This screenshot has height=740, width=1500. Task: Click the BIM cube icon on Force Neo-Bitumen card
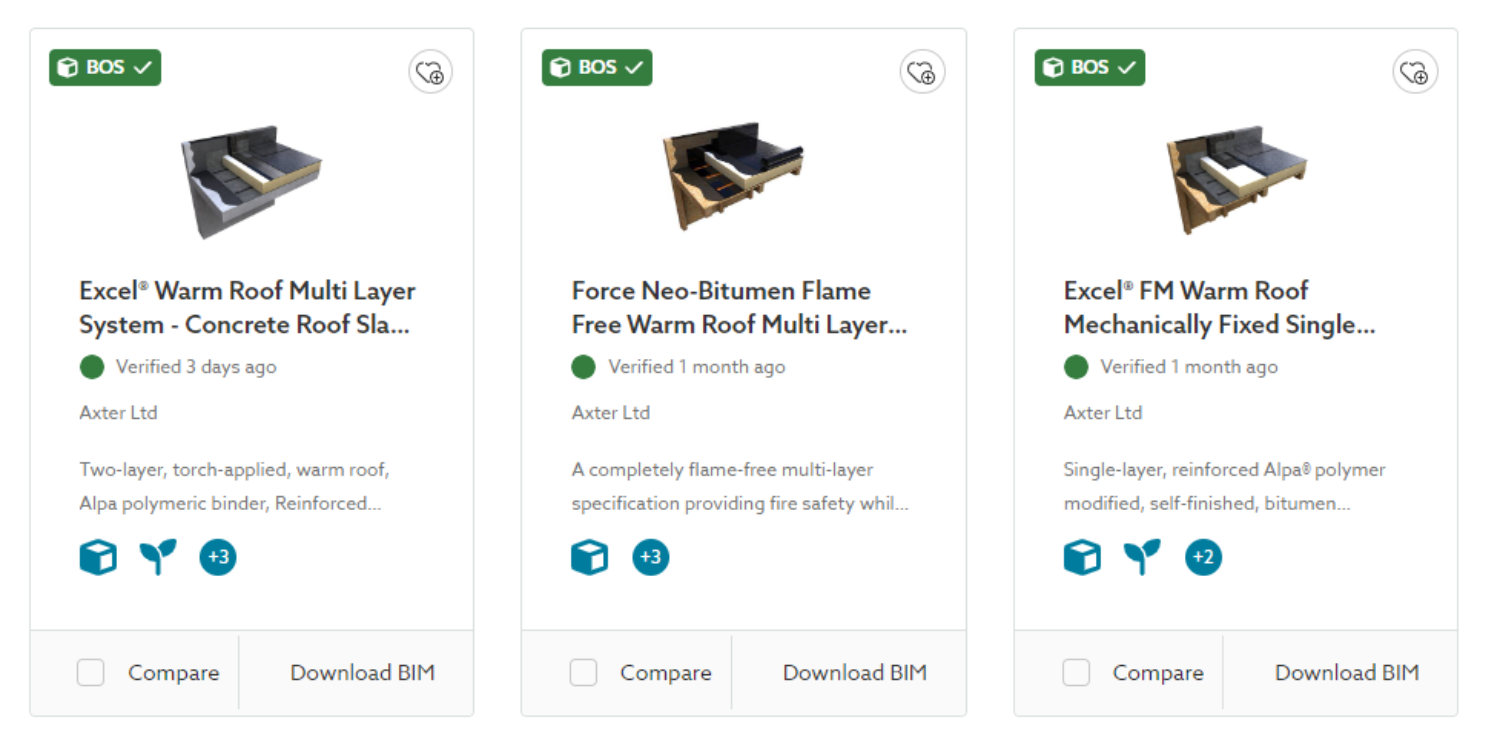pos(589,557)
